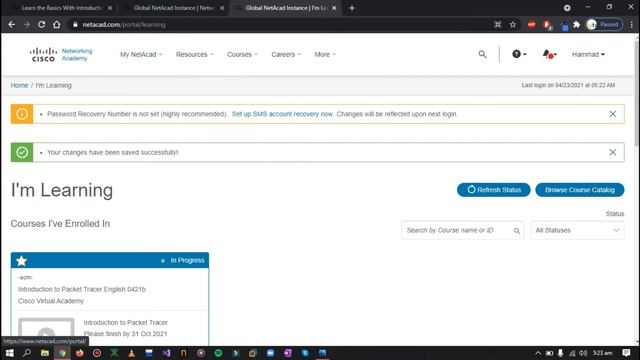Click the browser home icon
Screen dimensions: 640x360
coord(57,24)
